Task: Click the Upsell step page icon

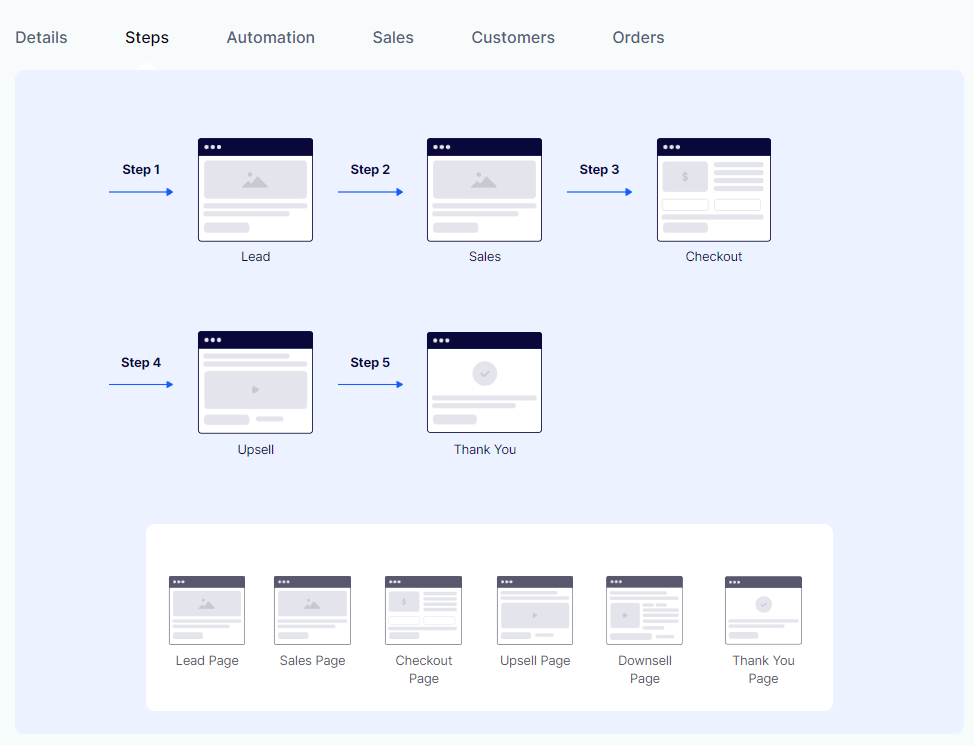Action: point(255,382)
